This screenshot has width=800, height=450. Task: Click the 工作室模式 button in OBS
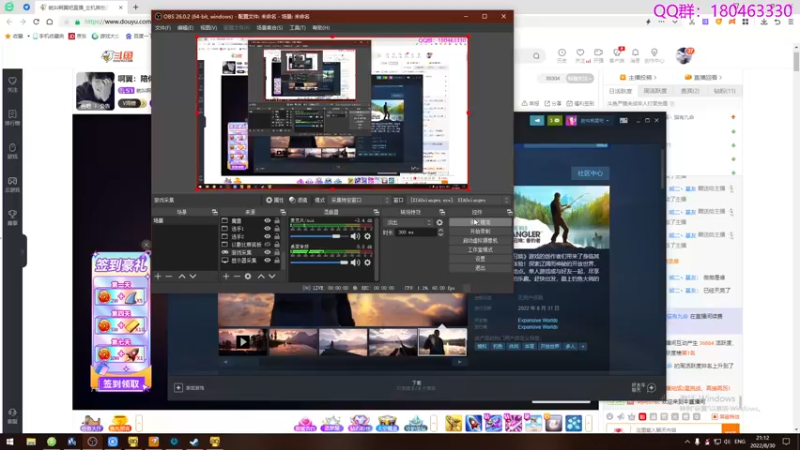(x=480, y=250)
